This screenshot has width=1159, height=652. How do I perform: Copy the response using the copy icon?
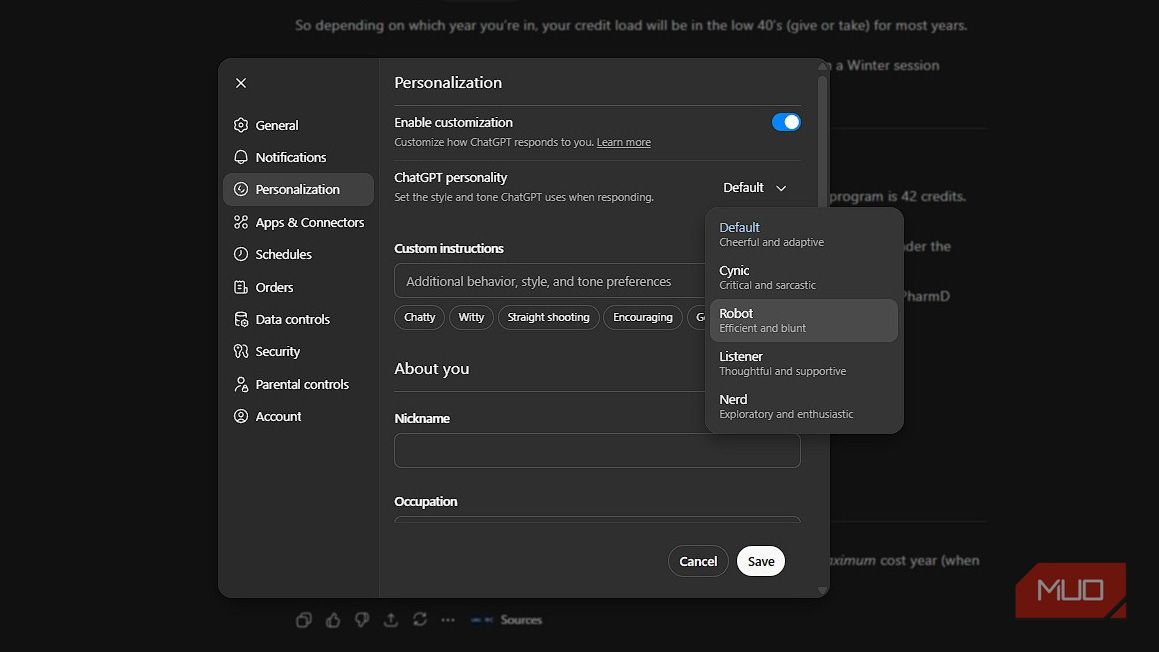pyautogui.click(x=304, y=620)
